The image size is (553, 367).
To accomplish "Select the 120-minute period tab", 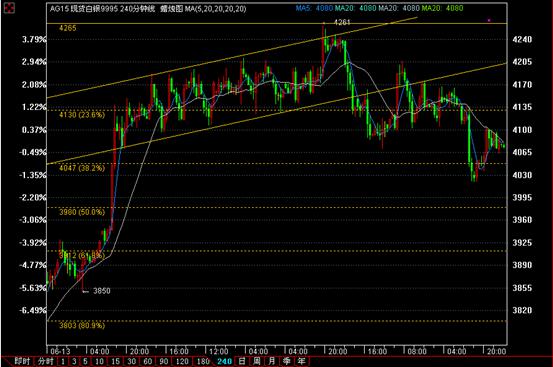I will [x=182, y=361].
